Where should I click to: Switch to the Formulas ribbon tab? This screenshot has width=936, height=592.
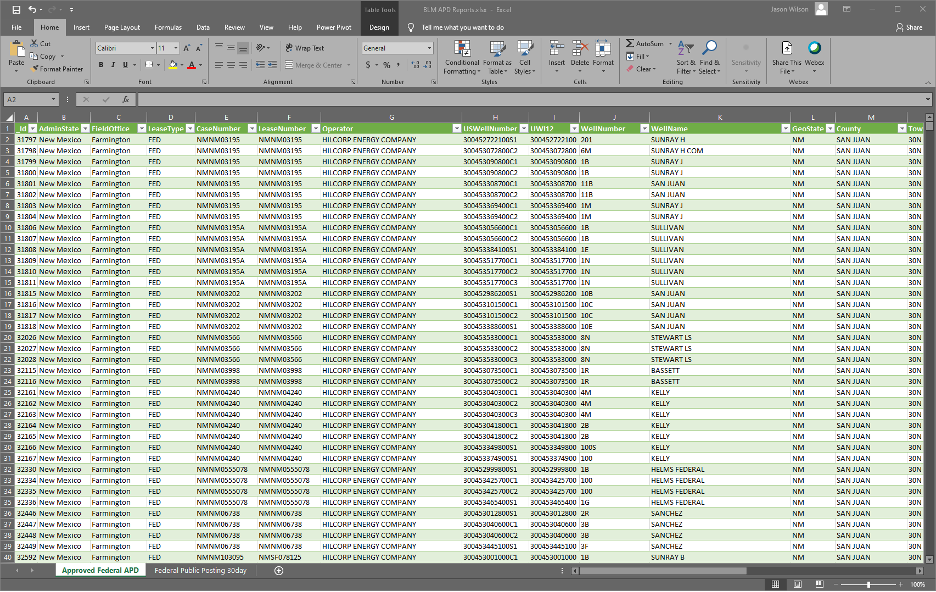168,27
